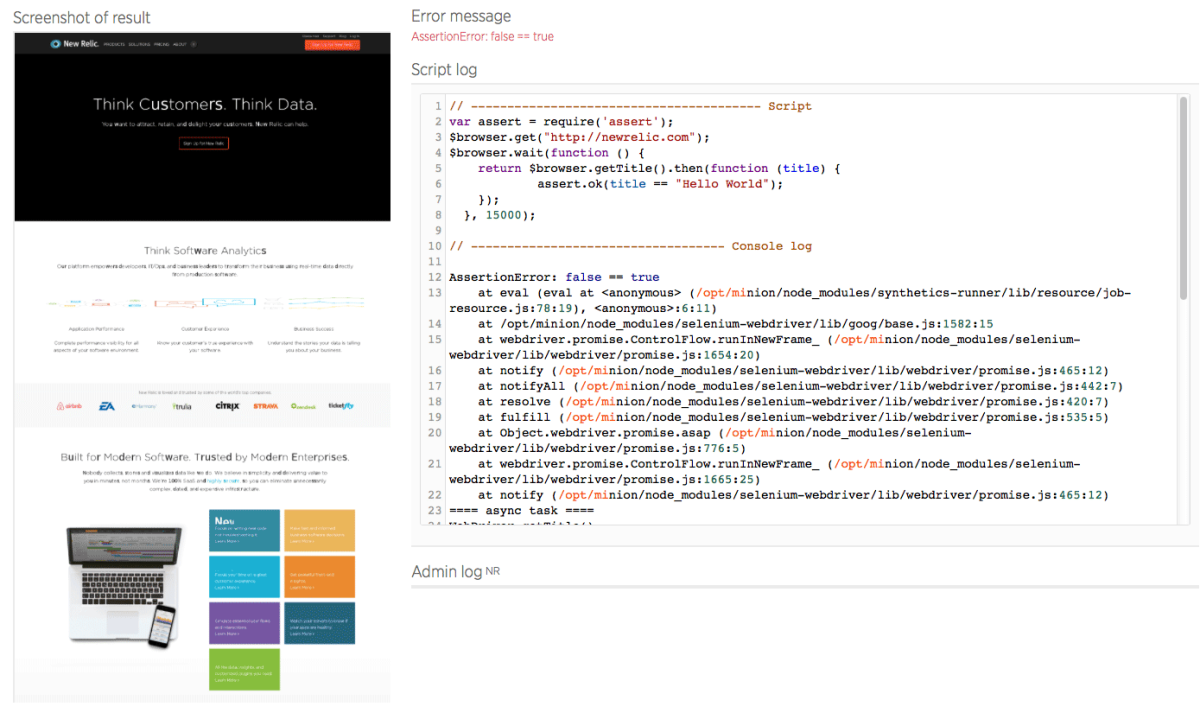Click the light blue feature tile
Screen dimensions: 1200x713
pyautogui.click(x=244, y=577)
